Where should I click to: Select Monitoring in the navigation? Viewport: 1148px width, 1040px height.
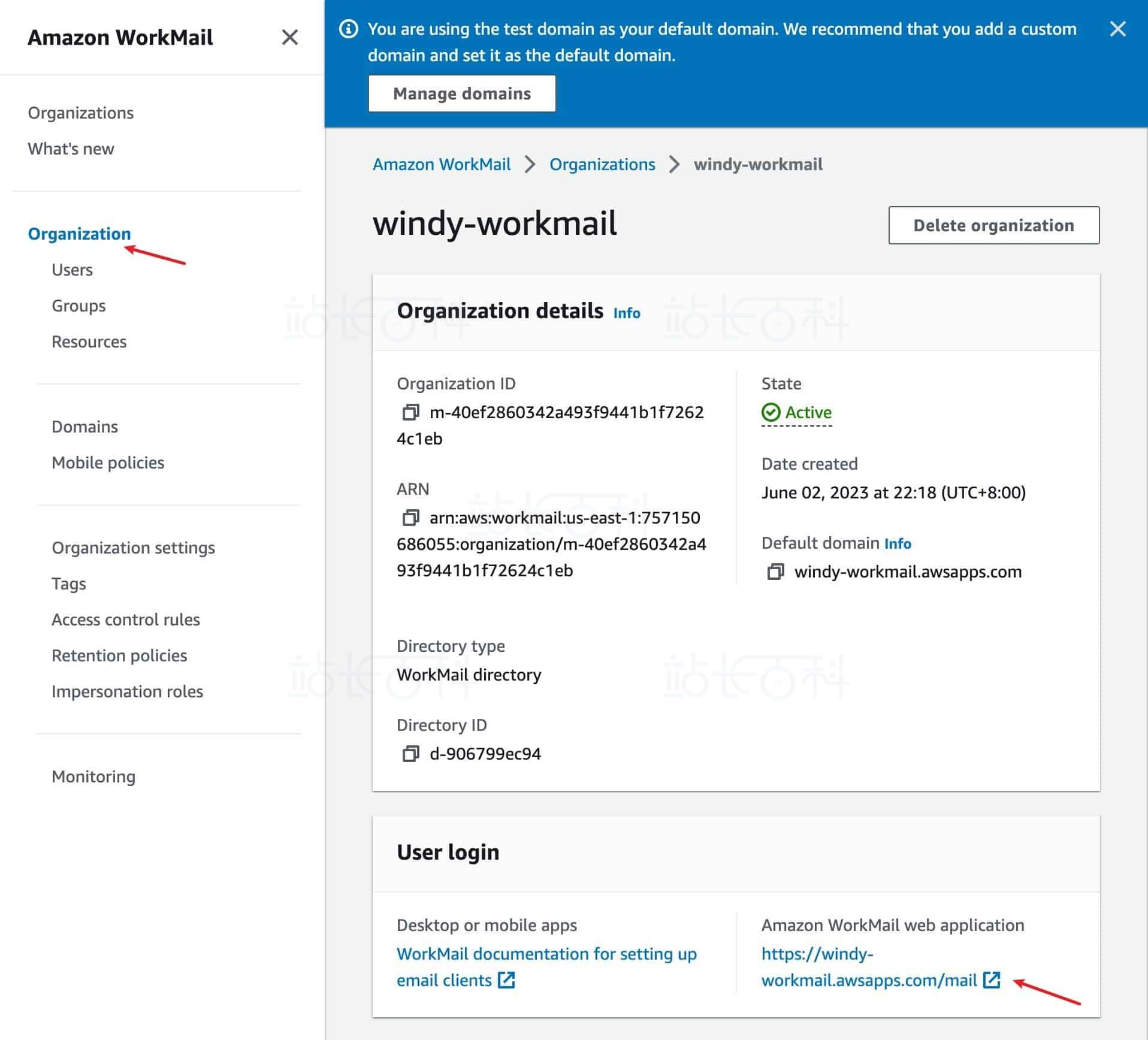pyautogui.click(x=93, y=776)
